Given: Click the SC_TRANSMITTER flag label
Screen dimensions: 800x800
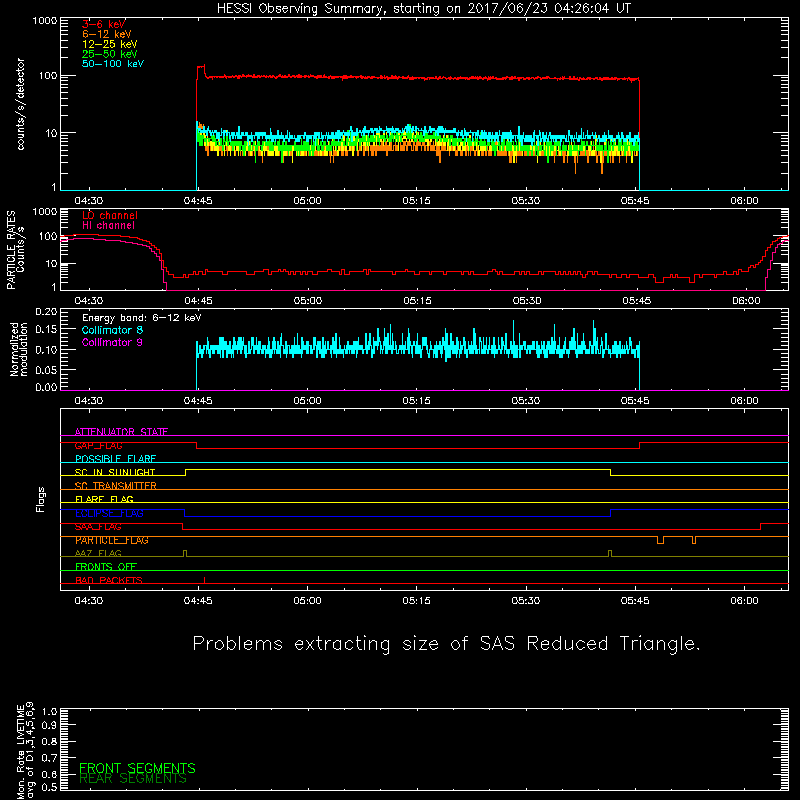Looking at the screenshot, I should tap(116, 486).
